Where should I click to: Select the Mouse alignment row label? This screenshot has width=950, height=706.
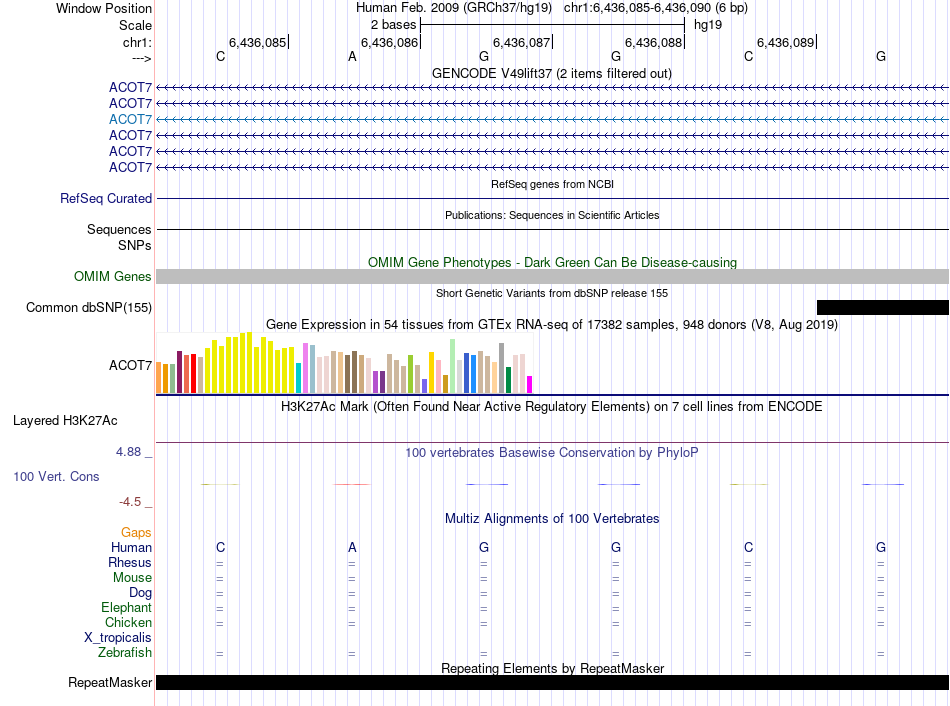tap(132, 578)
